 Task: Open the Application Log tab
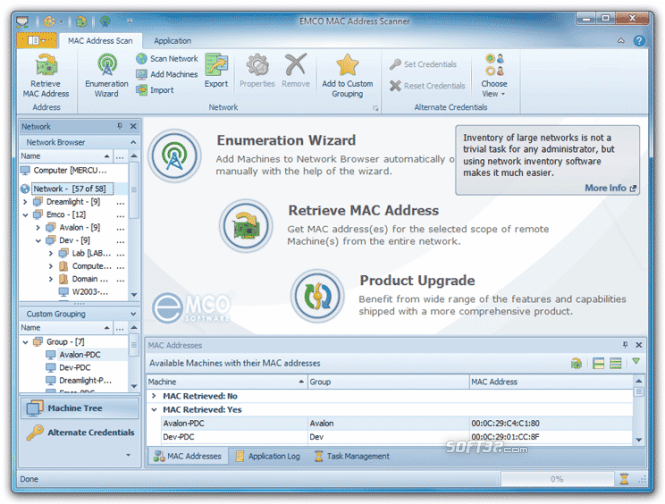[x=268, y=456]
